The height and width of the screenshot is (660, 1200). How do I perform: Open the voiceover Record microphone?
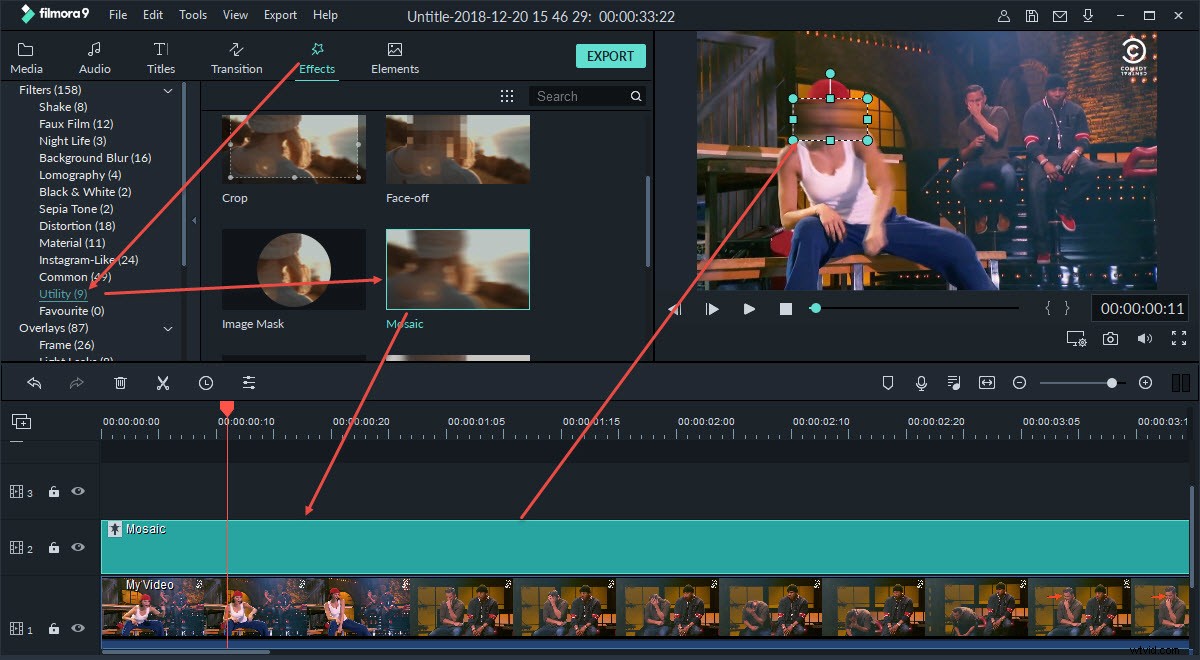920,382
